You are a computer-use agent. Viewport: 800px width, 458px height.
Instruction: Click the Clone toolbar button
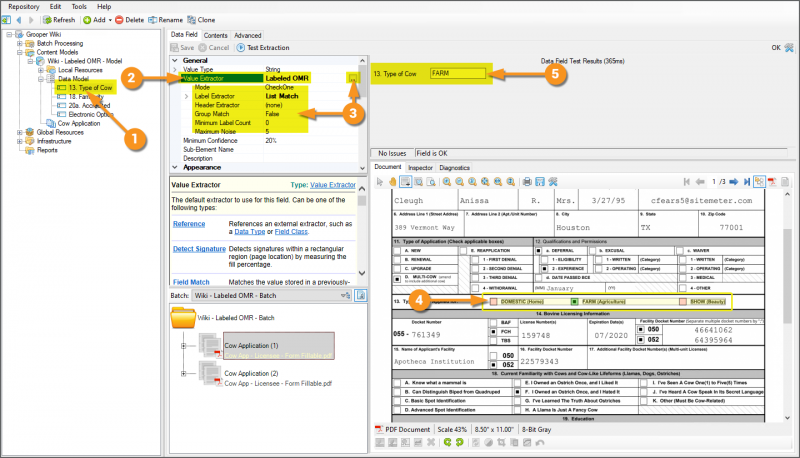[x=201, y=20]
